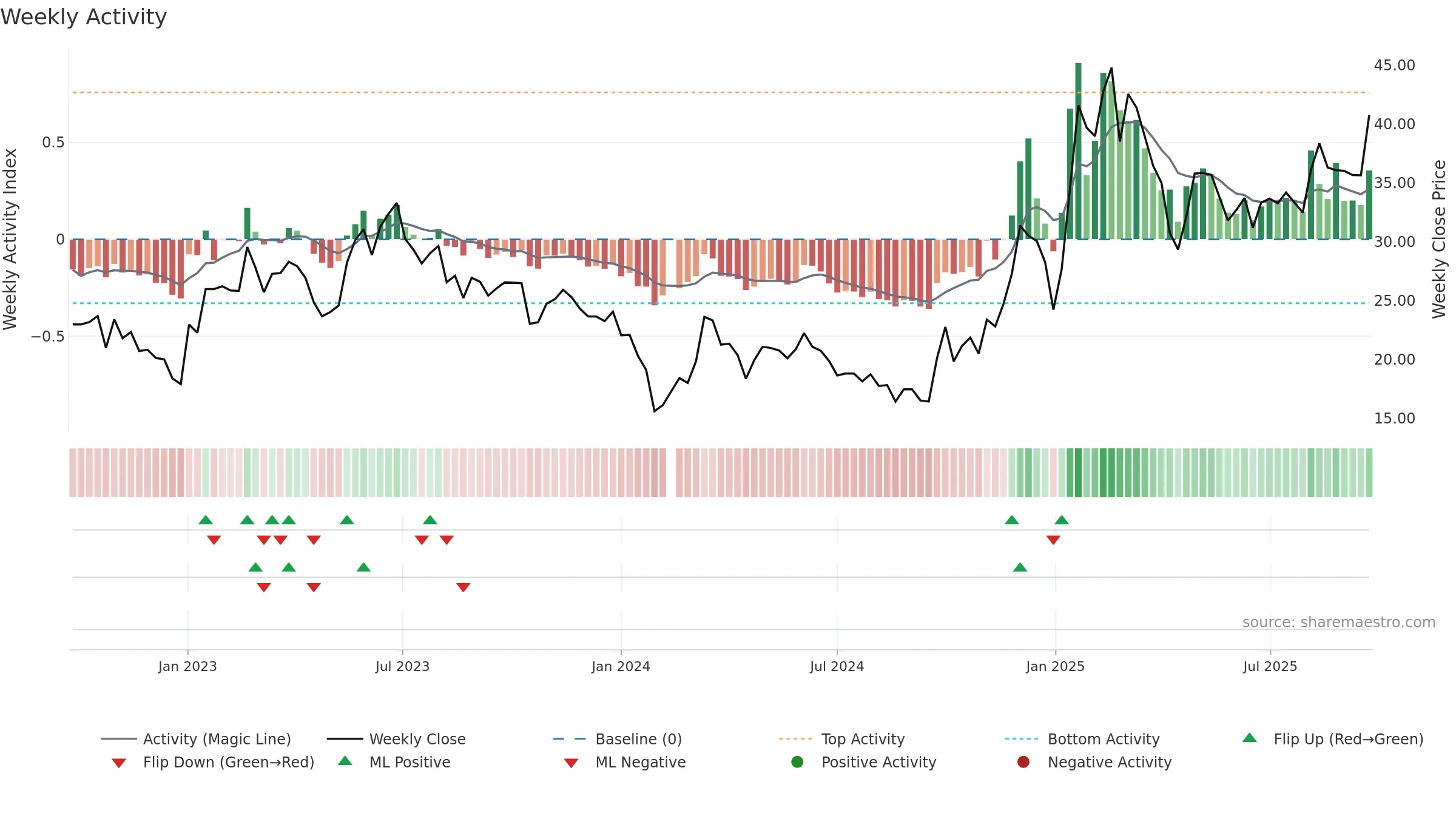Viewport: 1456px width, 819px height.
Task: Click the green Positive Activity legend dot
Action: click(x=797, y=761)
